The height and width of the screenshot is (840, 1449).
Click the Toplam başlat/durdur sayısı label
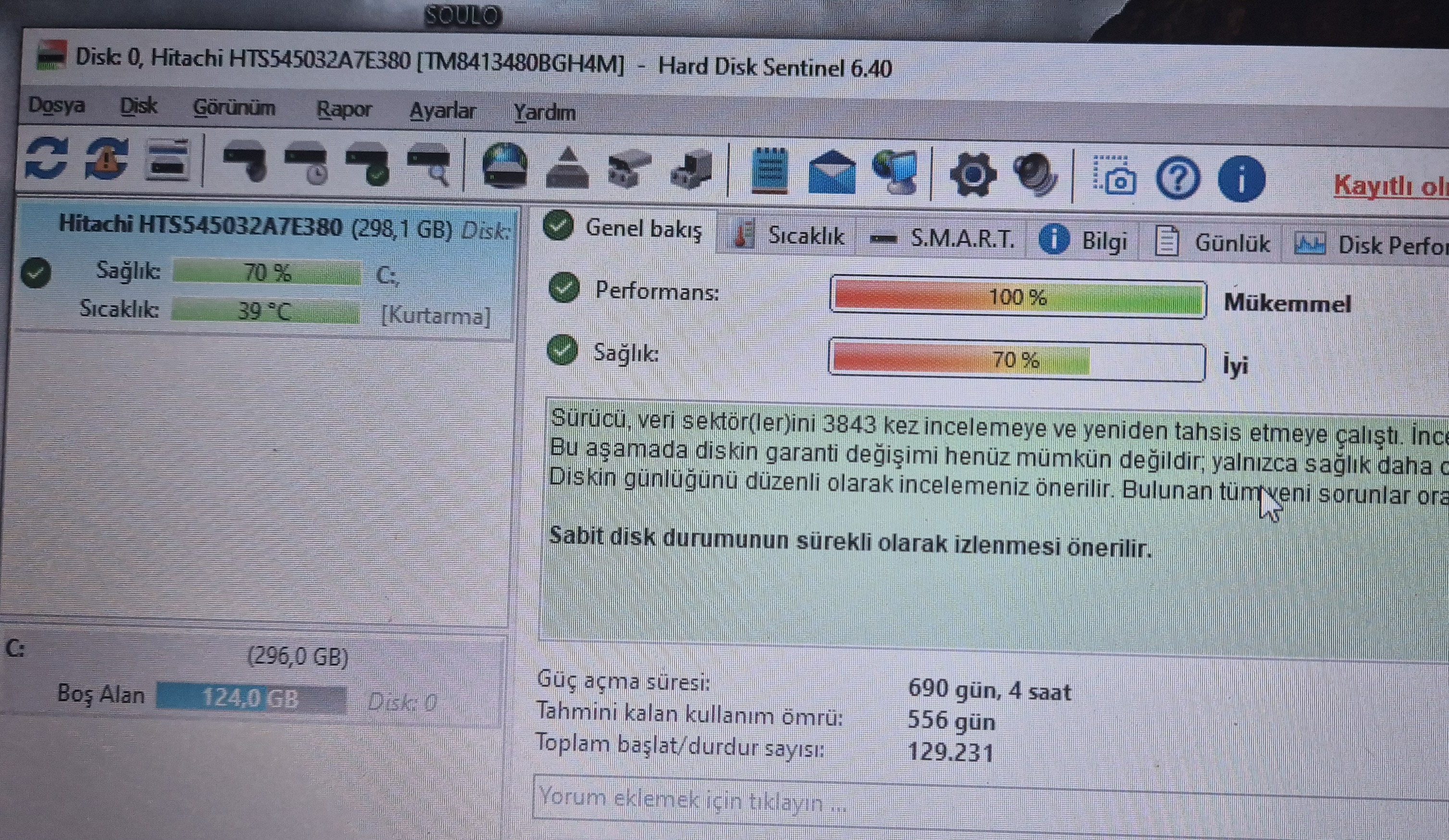680,746
